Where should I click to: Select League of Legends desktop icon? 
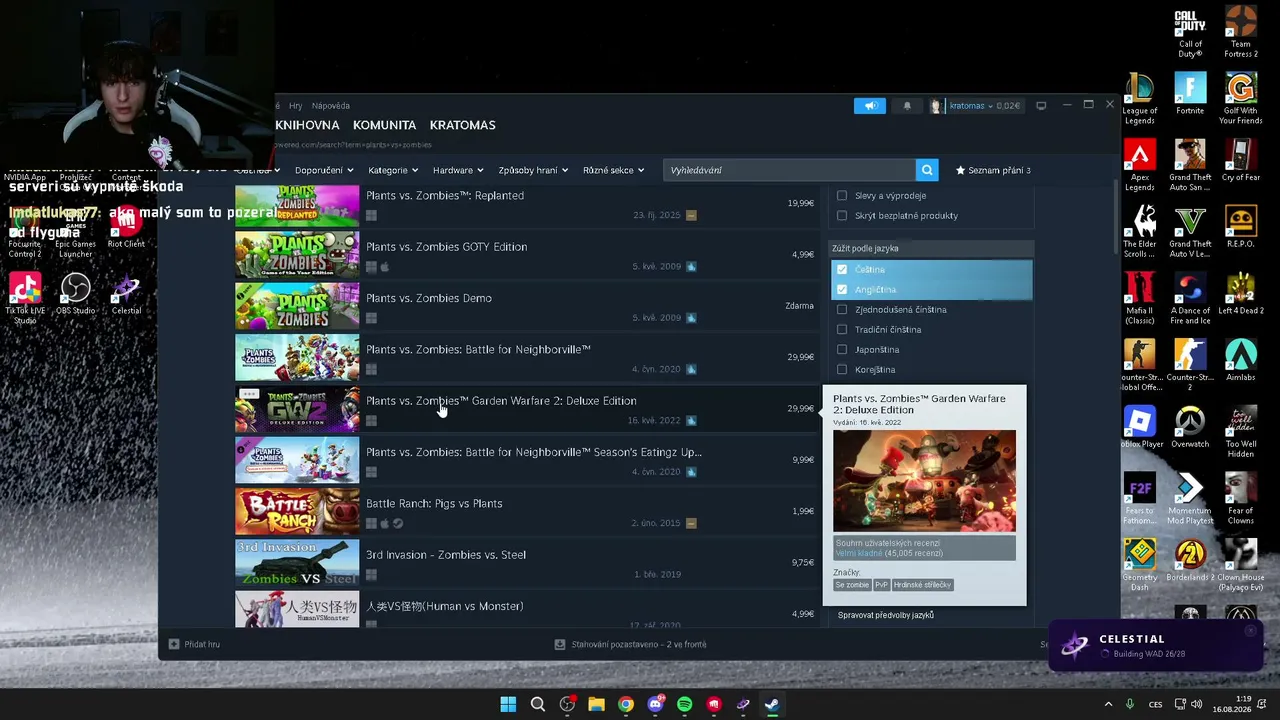click(1139, 98)
